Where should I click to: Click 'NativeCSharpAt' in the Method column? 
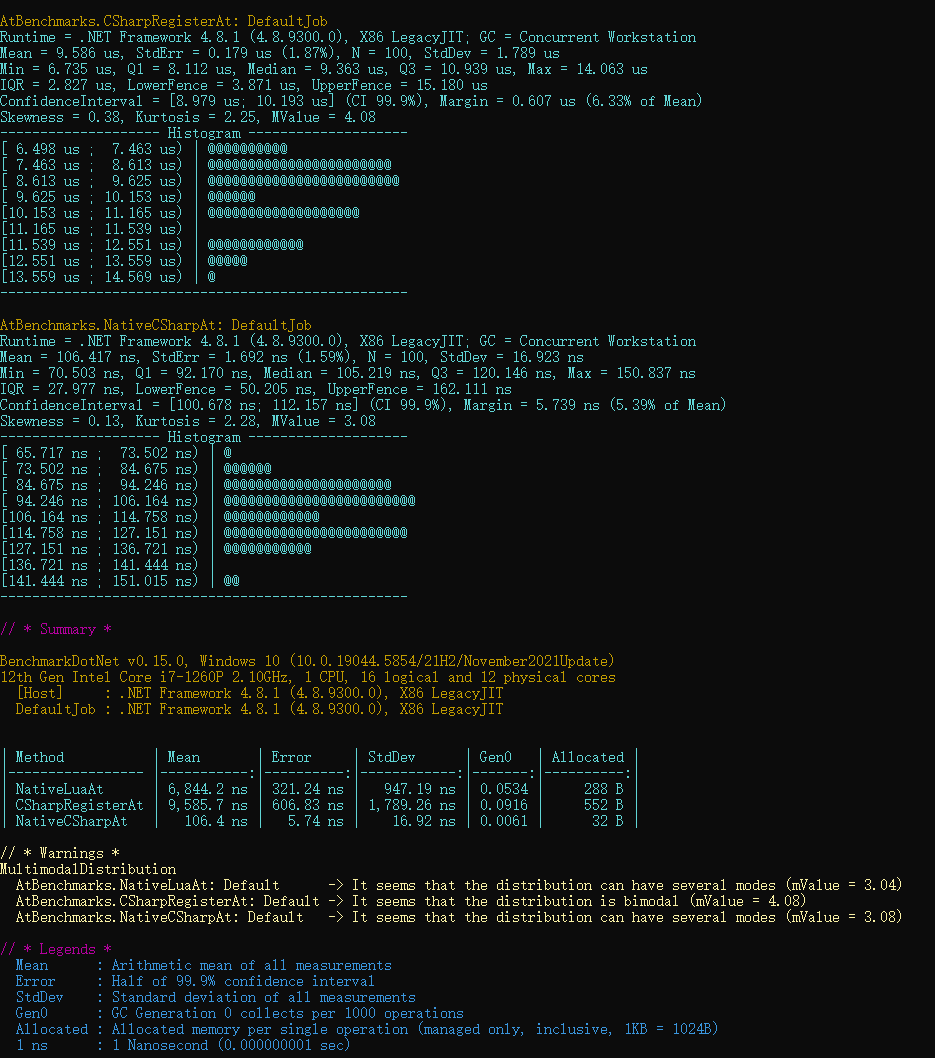click(72, 822)
